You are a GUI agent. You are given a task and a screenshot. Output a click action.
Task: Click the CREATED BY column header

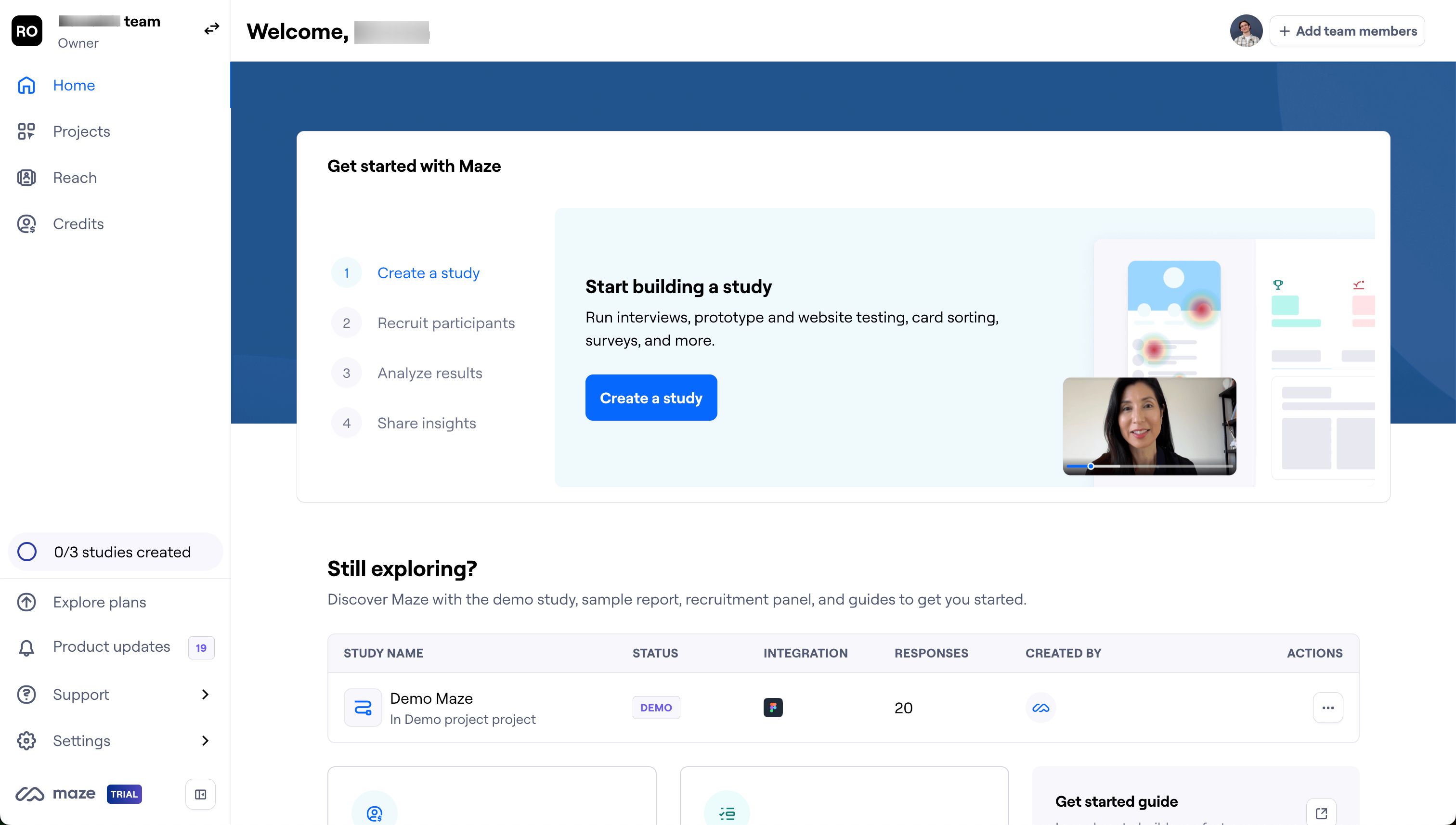coord(1063,653)
